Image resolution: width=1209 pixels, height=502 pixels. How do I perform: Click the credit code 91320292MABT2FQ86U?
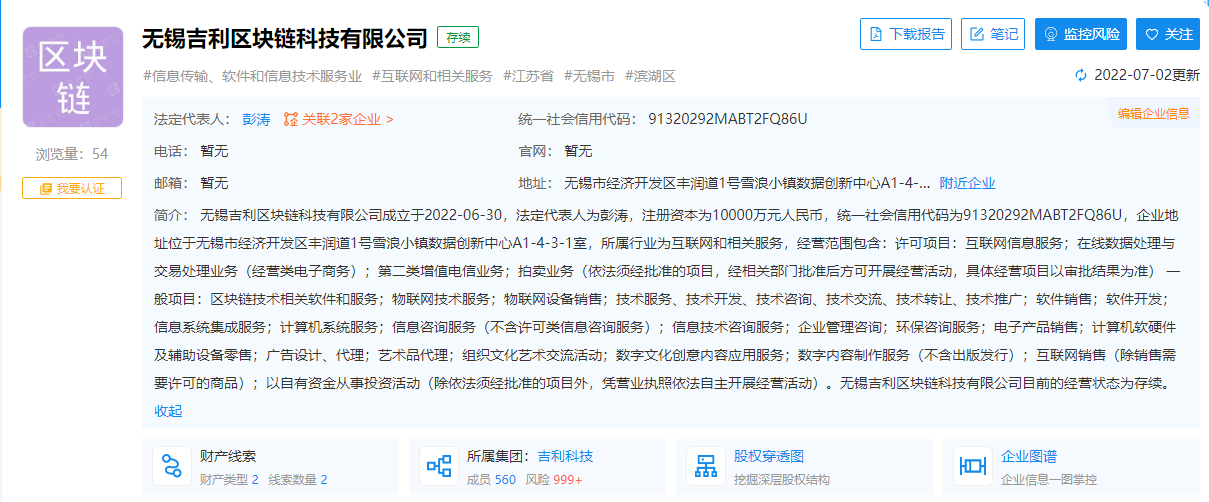pos(727,119)
